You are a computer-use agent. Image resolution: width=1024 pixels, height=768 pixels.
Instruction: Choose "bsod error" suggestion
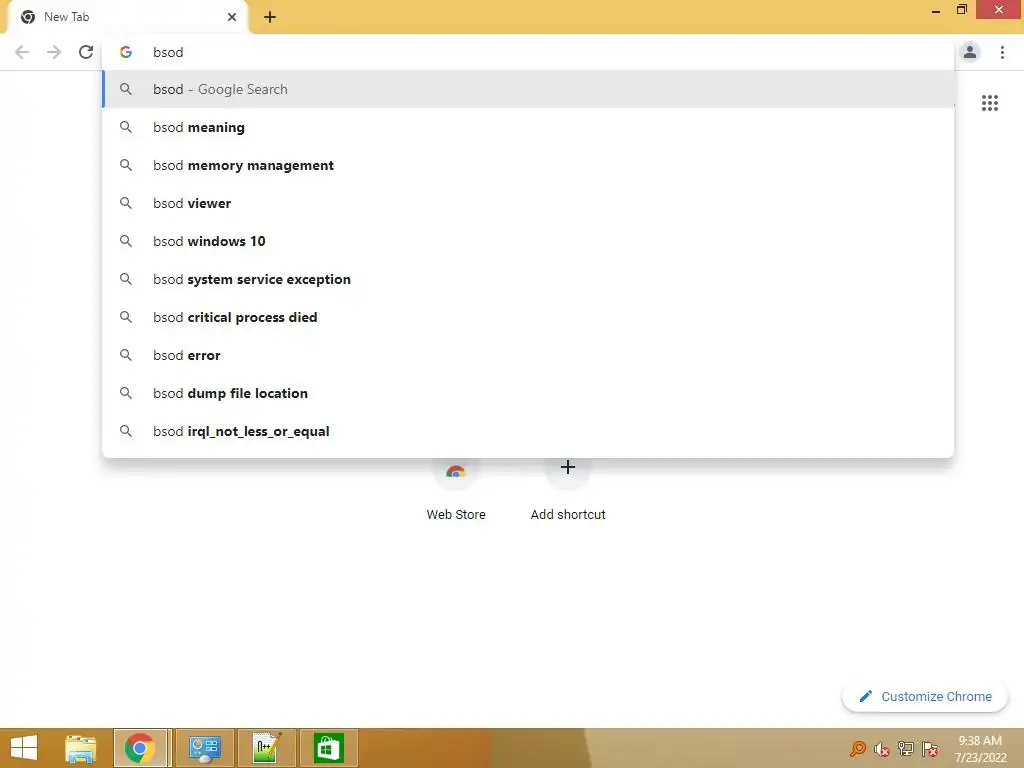click(528, 355)
